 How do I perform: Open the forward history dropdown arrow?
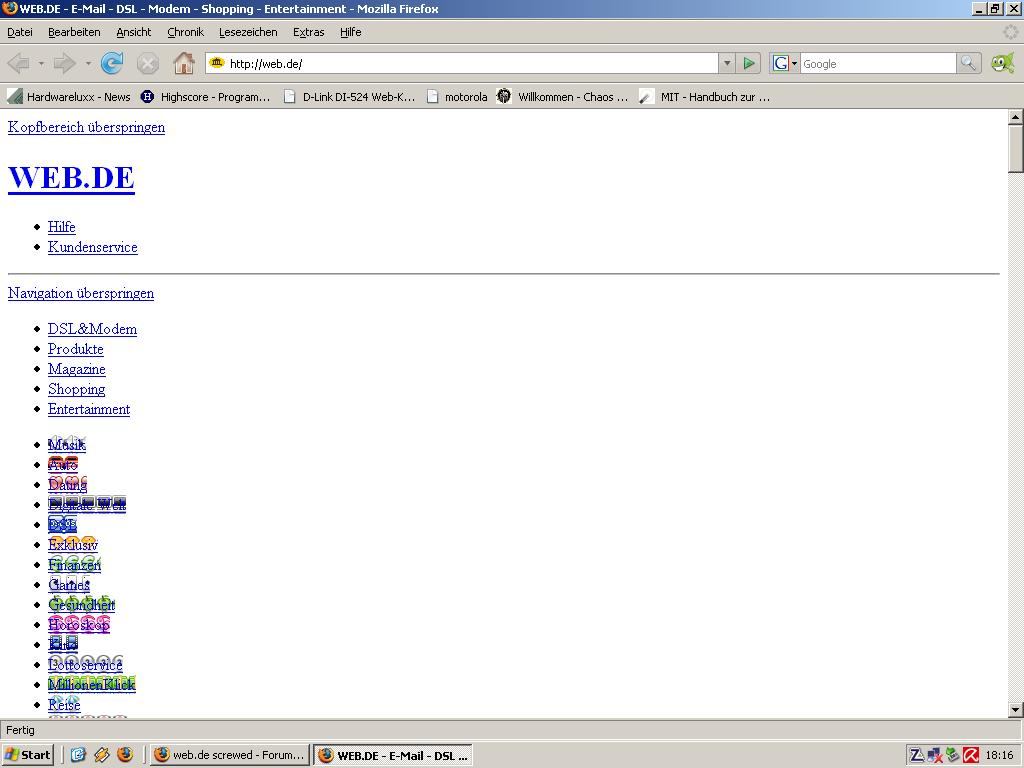pos(88,63)
